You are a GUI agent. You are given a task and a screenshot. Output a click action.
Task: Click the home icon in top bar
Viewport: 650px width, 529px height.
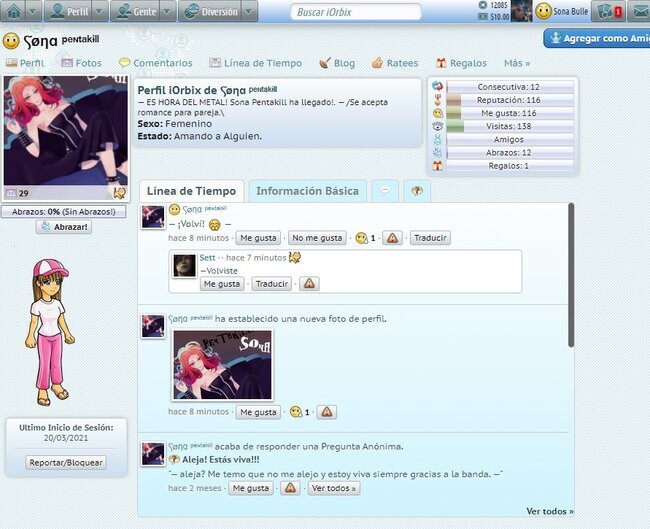[x=13, y=11]
